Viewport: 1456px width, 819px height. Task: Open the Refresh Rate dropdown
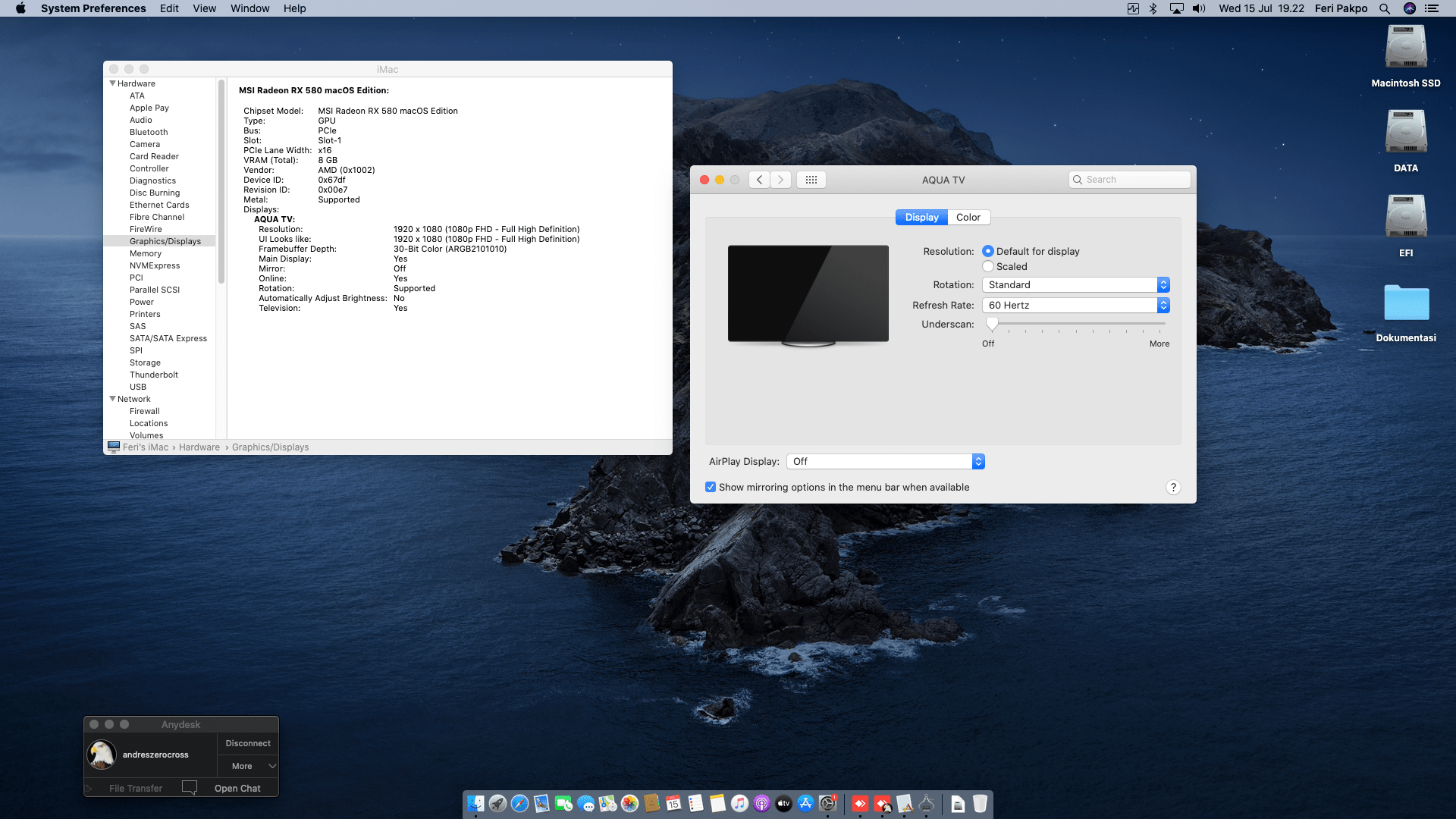(x=1076, y=305)
